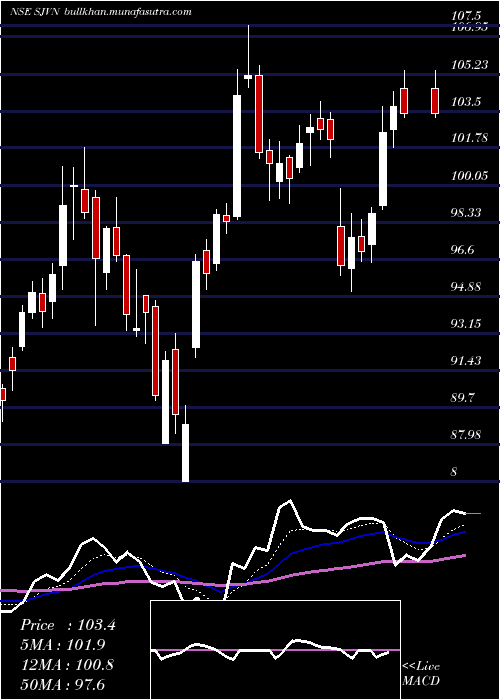Click the blue moving average line end

[465, 532]
